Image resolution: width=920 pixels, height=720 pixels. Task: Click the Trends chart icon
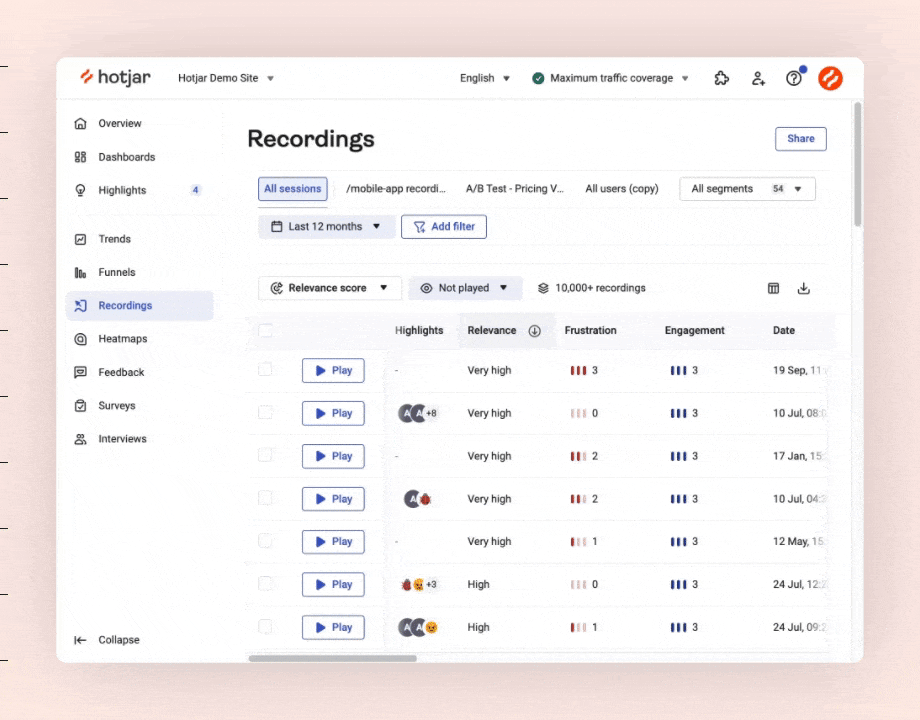[80, 239]
